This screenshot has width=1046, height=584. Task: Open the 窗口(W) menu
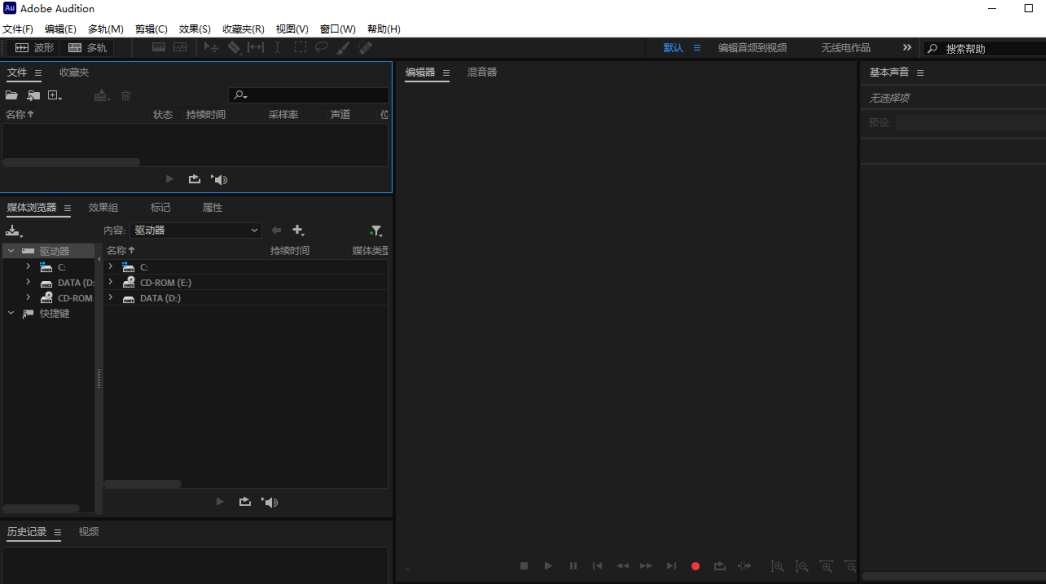tap(338, 29)
